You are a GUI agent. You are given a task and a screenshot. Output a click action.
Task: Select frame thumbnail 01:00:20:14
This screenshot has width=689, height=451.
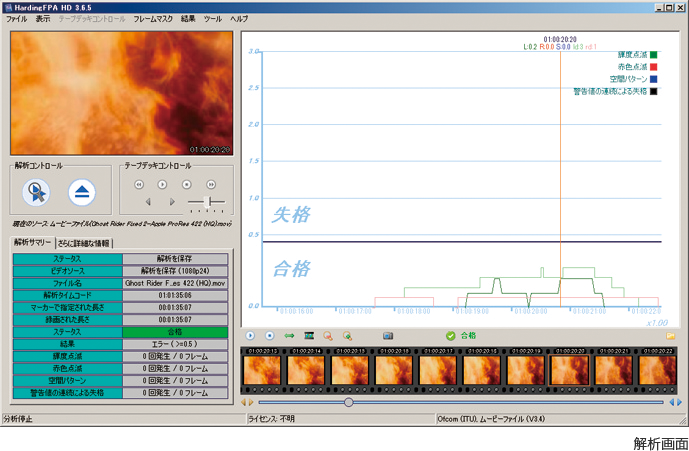[306, 371]
